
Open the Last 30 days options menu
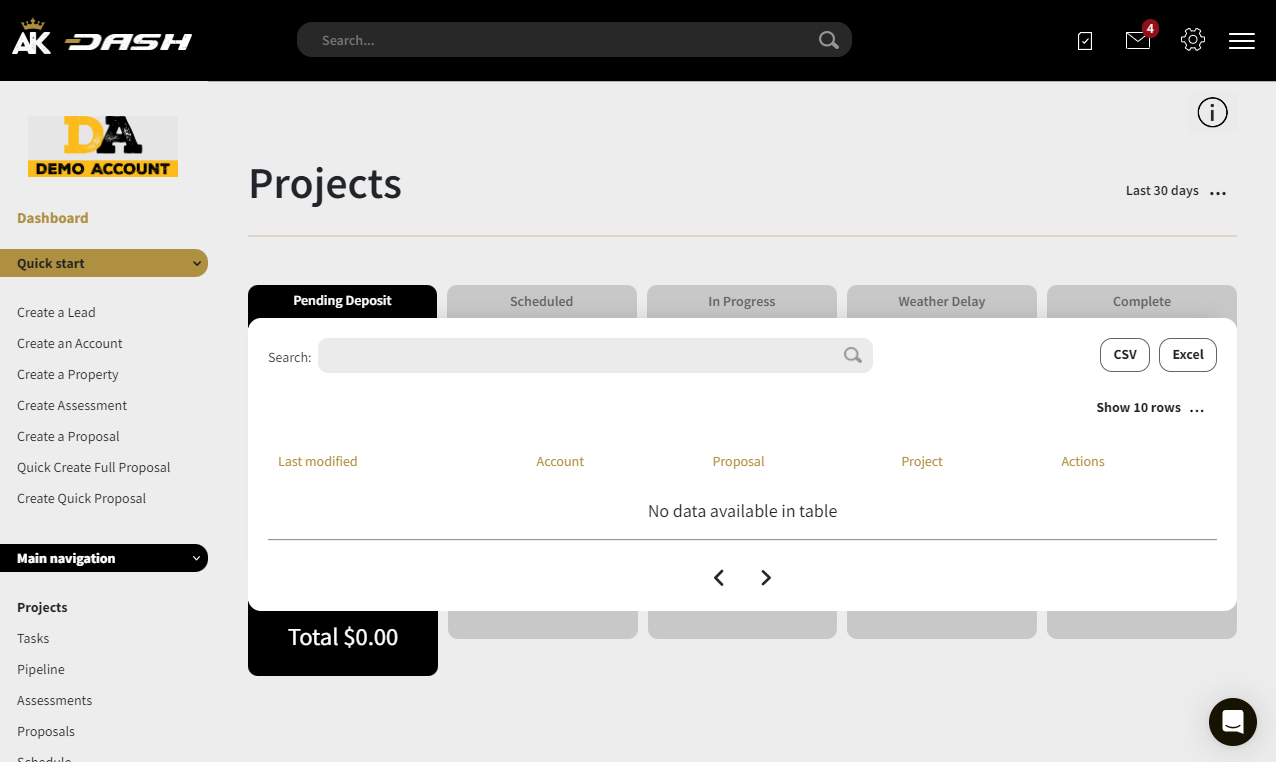coord(1218,192)
